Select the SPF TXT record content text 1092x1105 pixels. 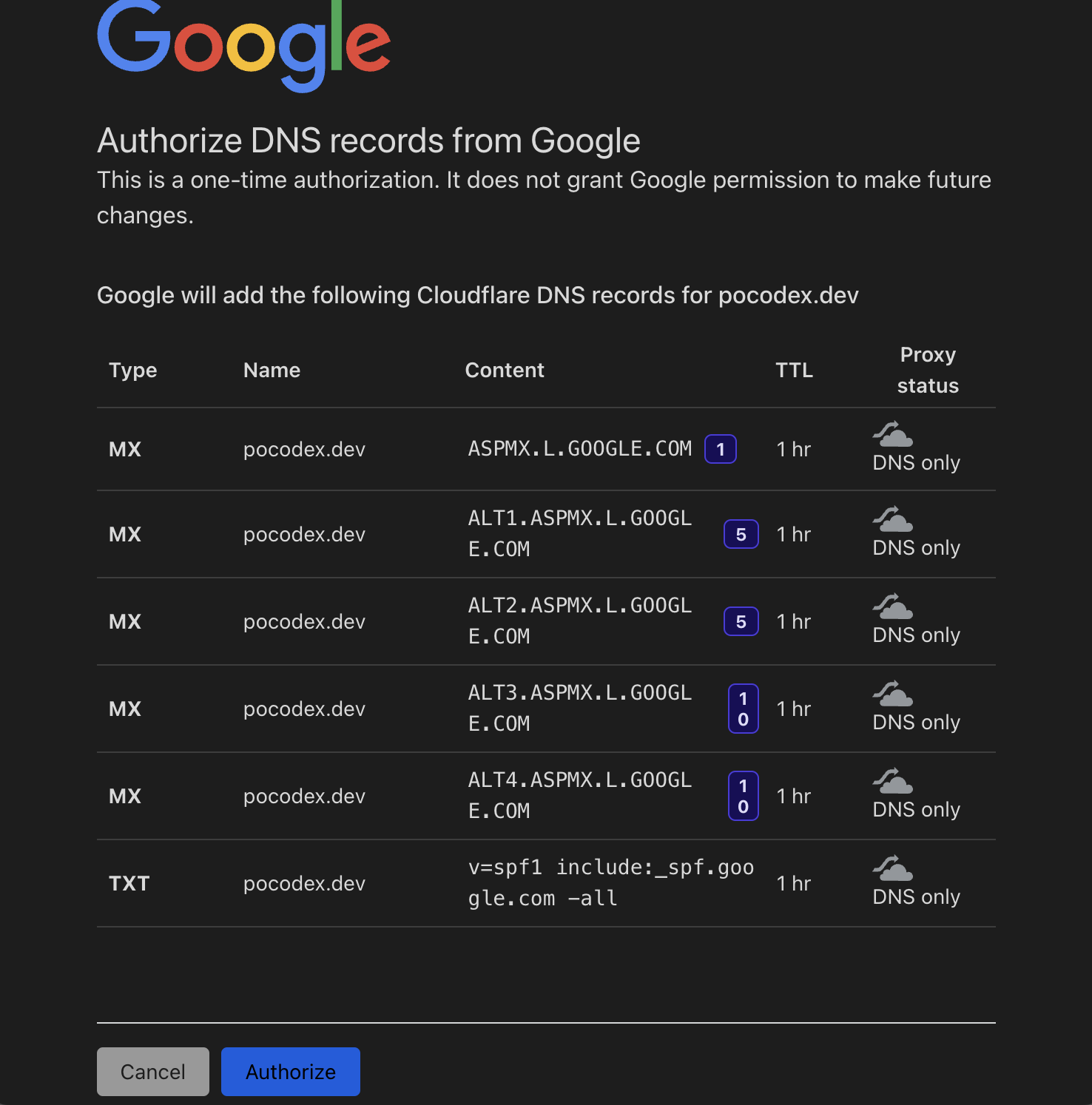tap(610, 882)
